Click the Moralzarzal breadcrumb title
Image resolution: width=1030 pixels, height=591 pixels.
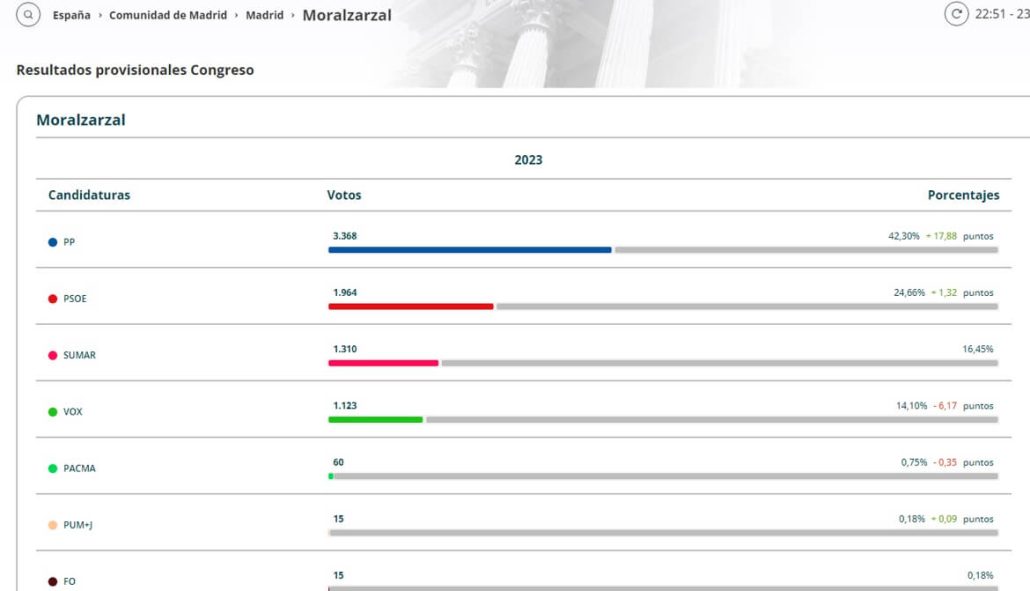click(347, 15)
